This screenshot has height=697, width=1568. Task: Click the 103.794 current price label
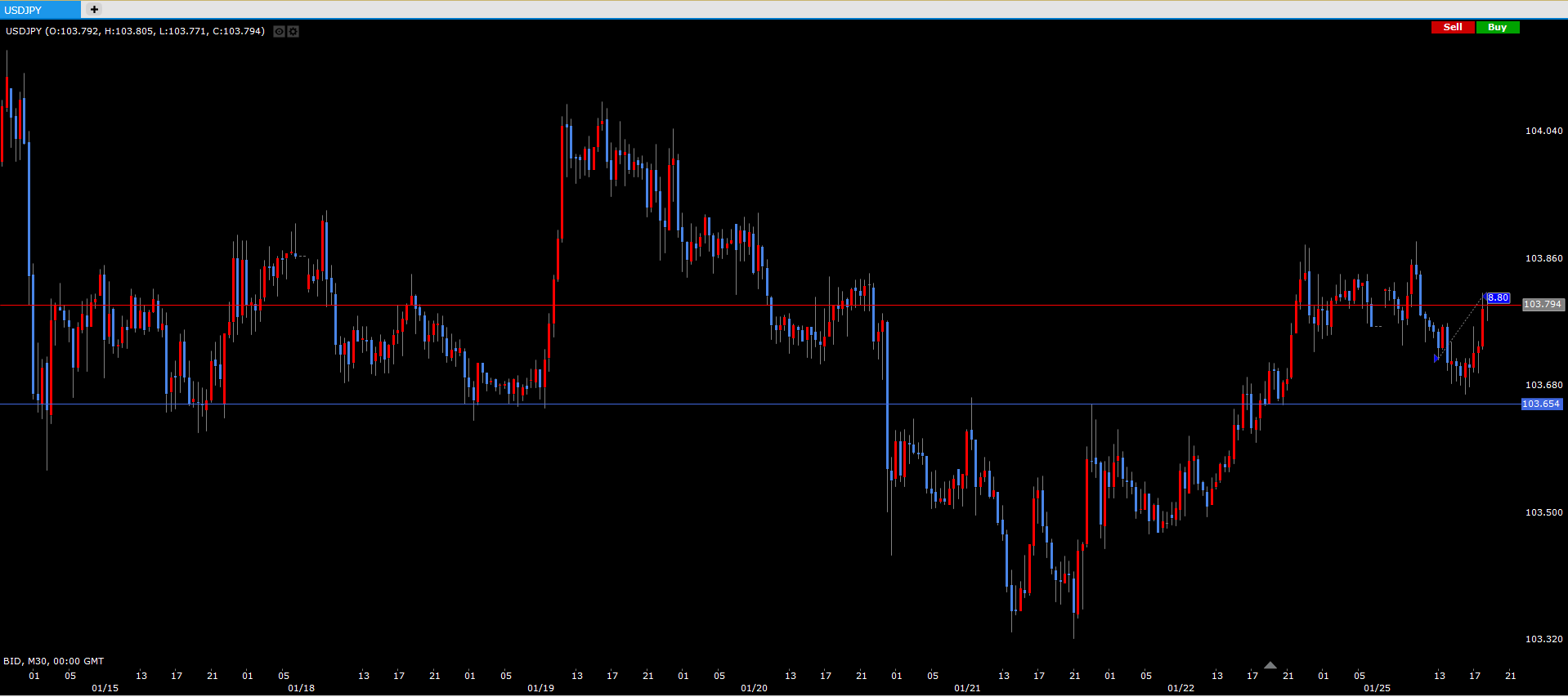[1543, 304]
